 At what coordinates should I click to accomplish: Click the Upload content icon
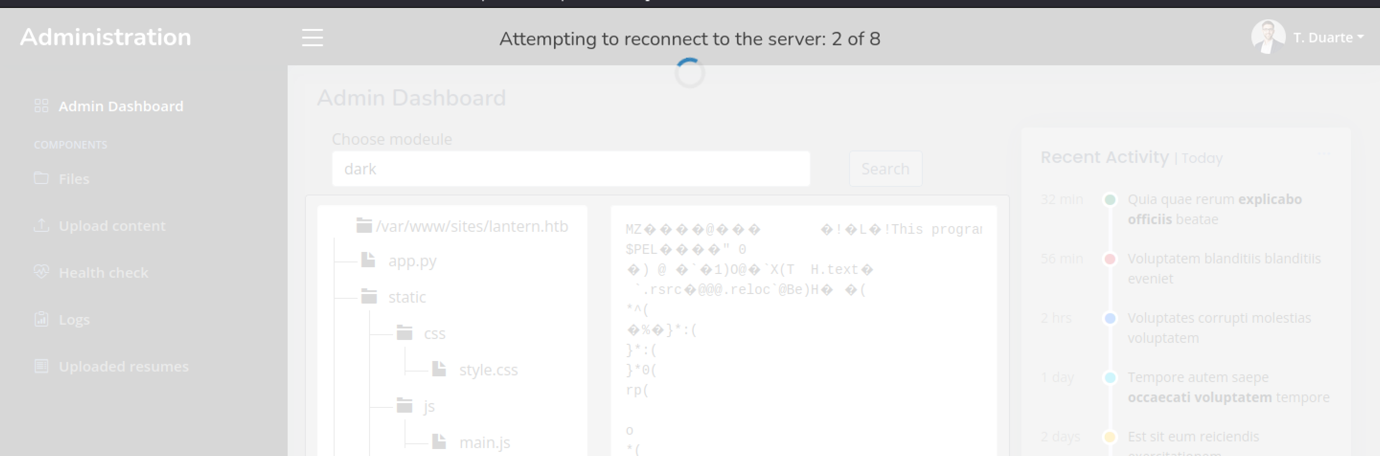(x=41, y=226)
